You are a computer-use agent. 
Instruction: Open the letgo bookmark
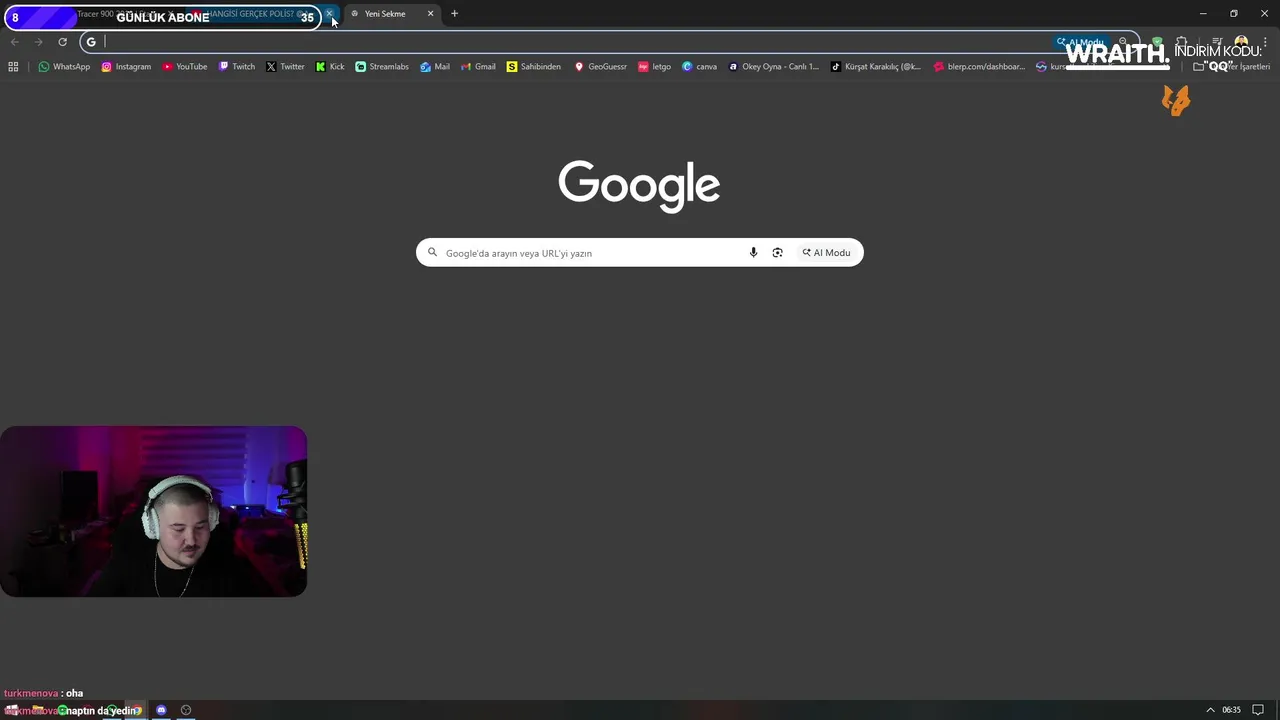654,67
